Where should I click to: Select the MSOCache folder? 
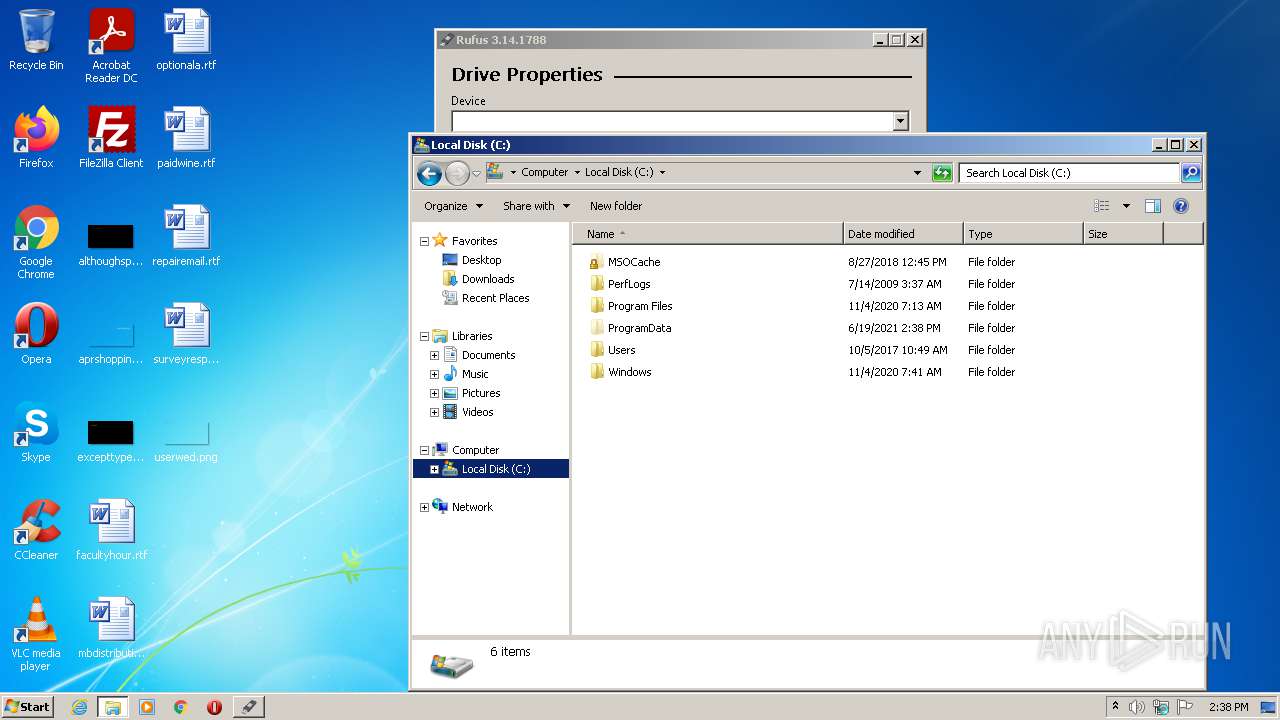634,262
